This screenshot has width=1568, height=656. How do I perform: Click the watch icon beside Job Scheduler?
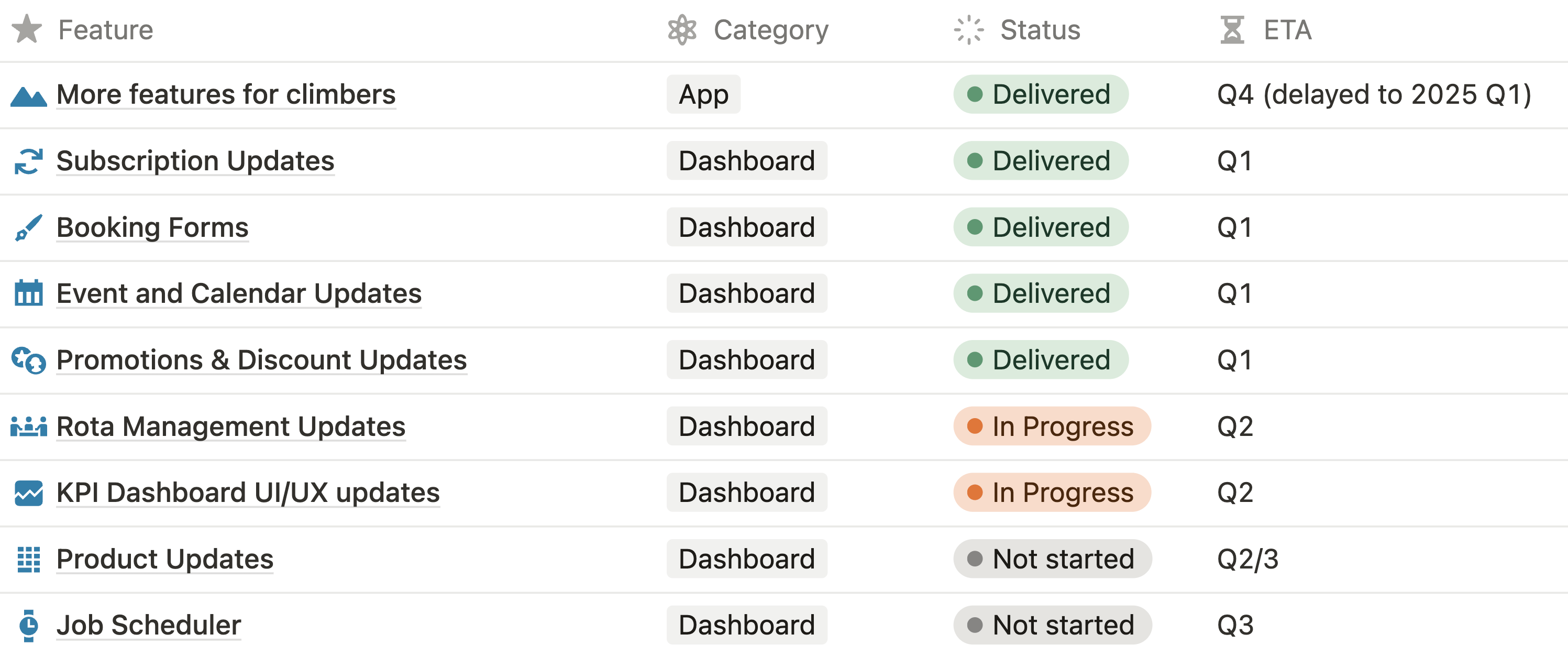tap(28, 625)
